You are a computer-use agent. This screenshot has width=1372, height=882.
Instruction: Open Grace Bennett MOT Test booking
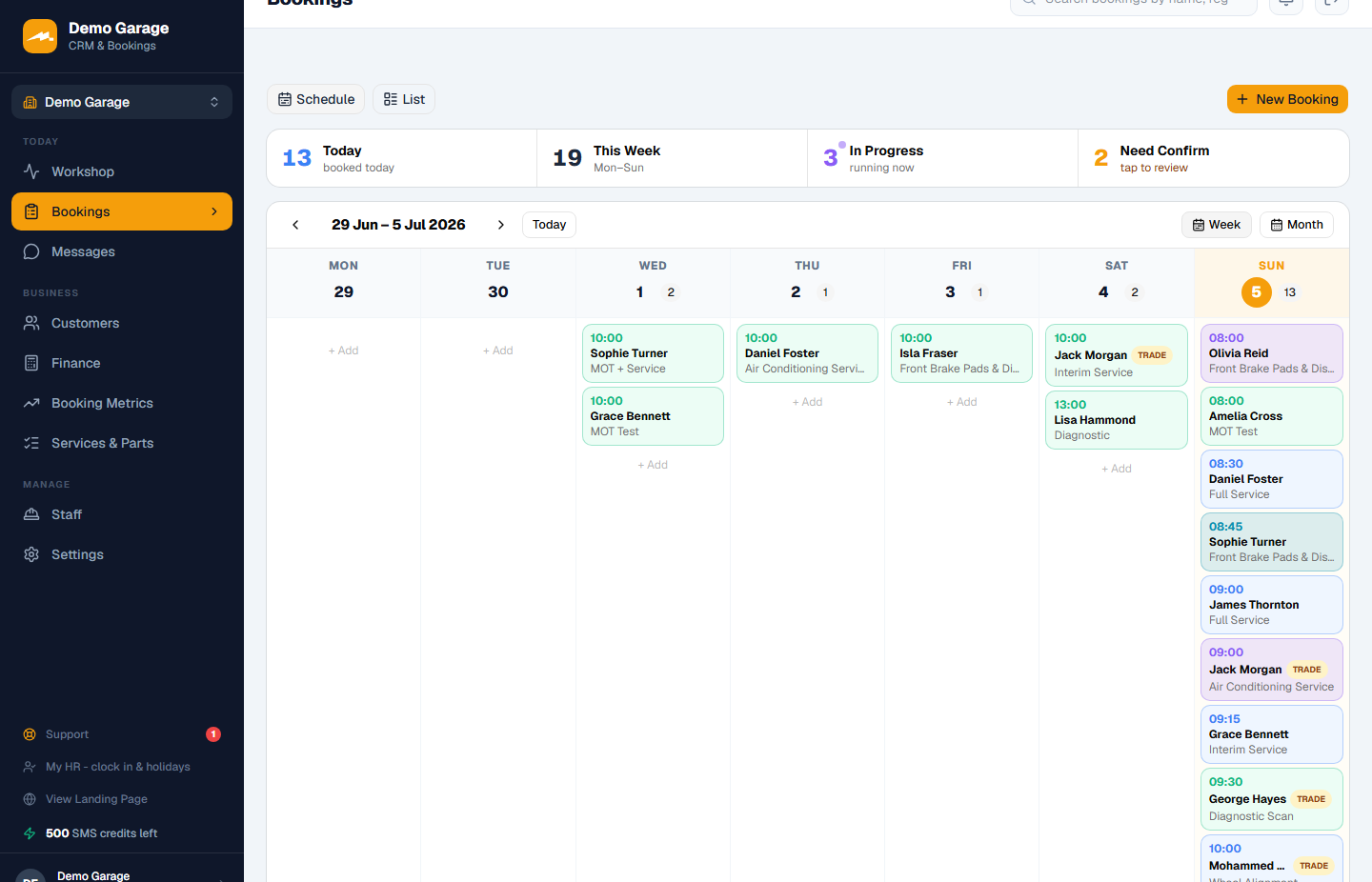(653, 416)
